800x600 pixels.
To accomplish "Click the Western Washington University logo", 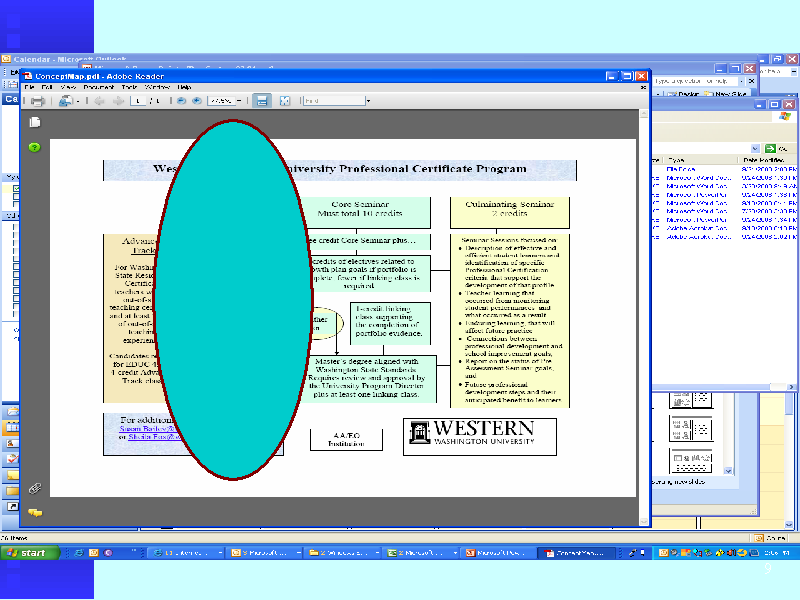I will click(480, 437).
